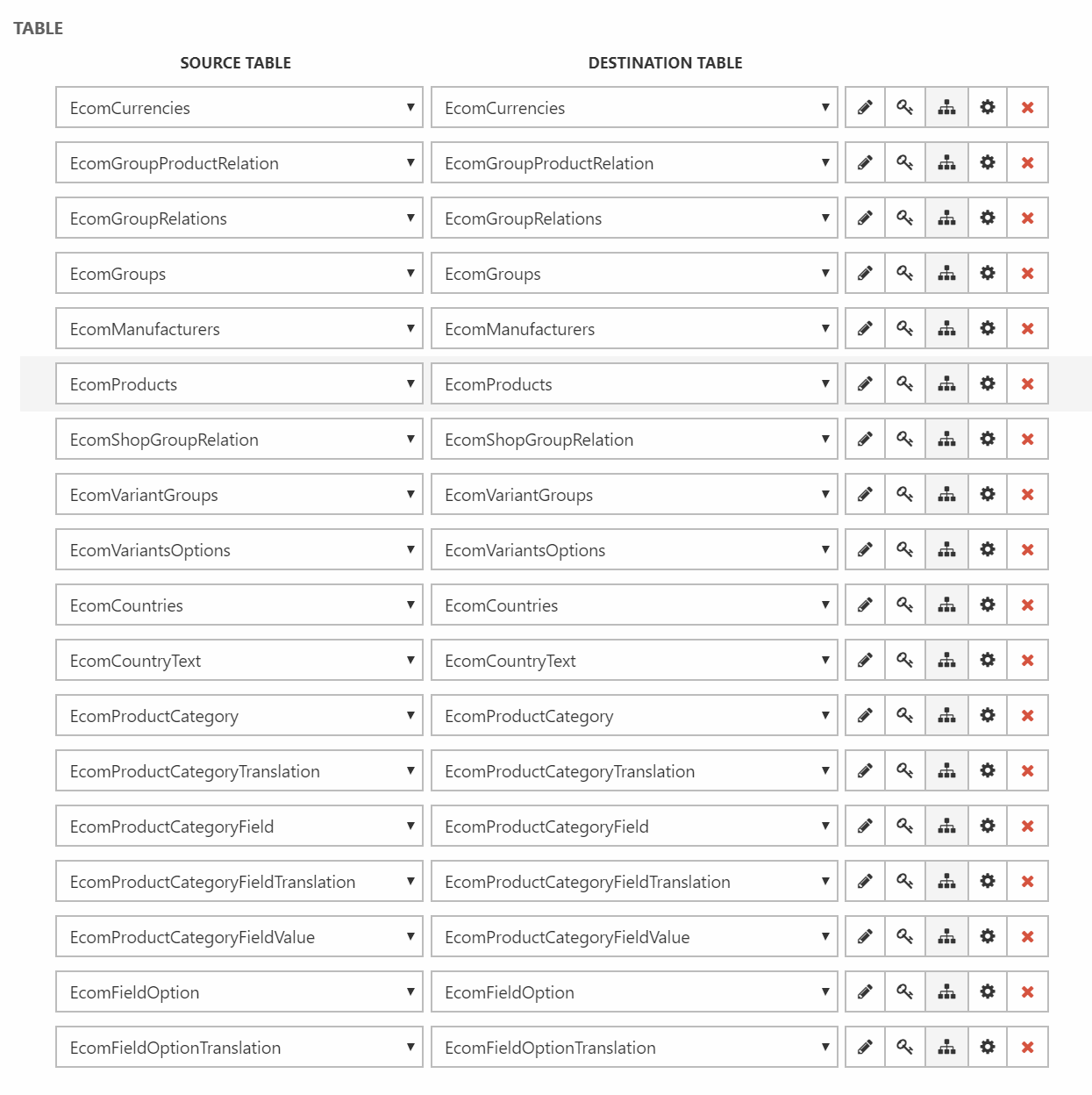Screen dimensions: 1092x1095
Task: Click key icon for EcomGroupProductRelation row
Action: (905, 162)
